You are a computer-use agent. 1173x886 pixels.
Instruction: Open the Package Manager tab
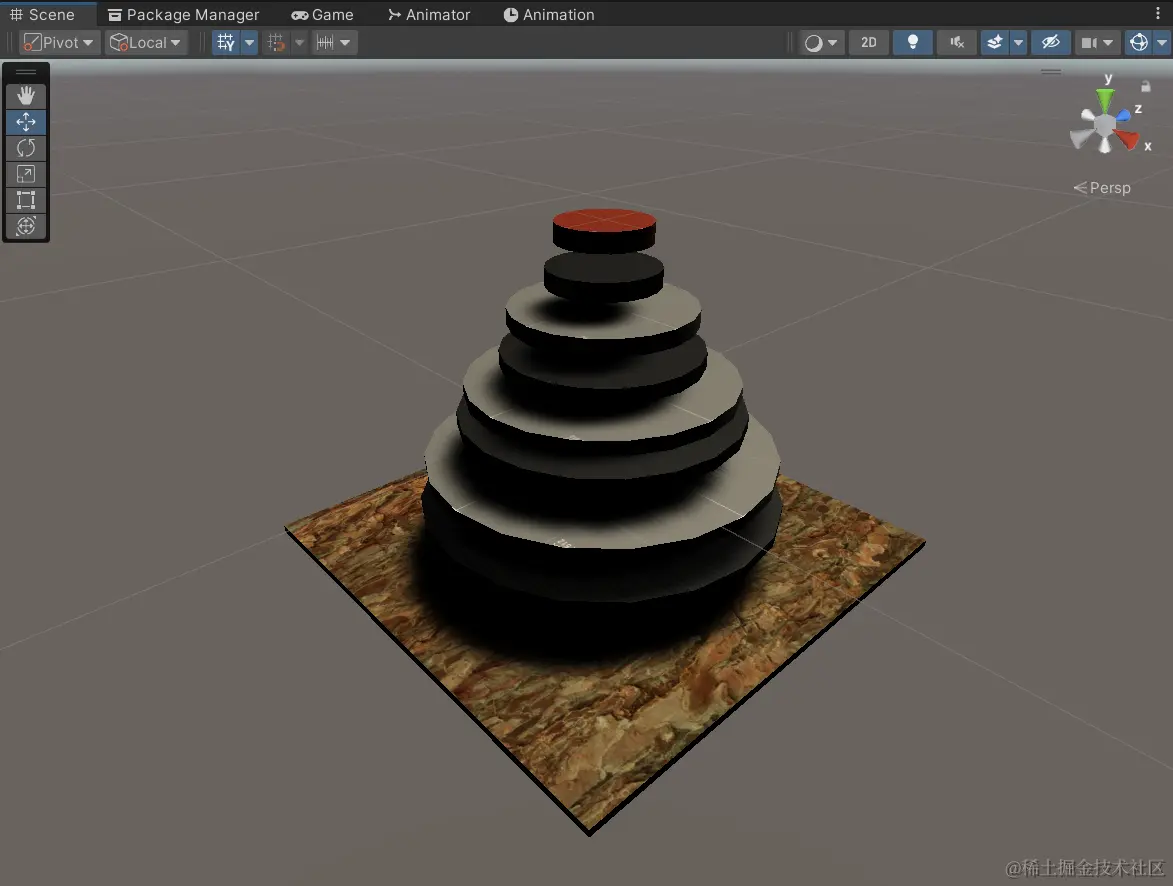click(x=184, y=14)
